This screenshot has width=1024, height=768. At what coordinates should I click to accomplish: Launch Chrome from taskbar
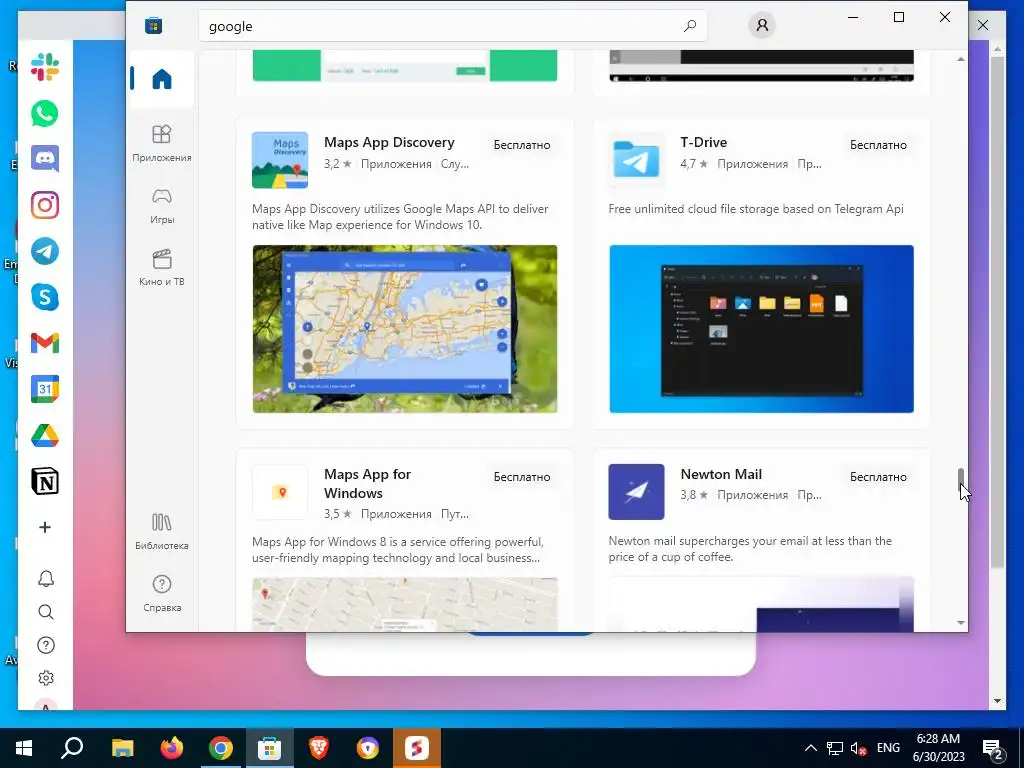pyautogui.click(x=221, y=748)
